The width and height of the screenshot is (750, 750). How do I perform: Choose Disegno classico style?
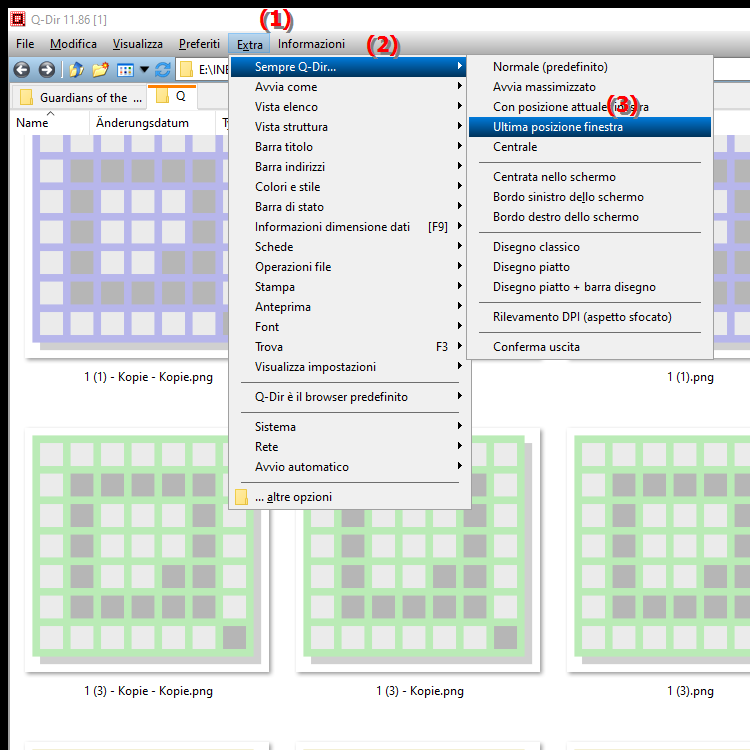(x=589, y=247)
